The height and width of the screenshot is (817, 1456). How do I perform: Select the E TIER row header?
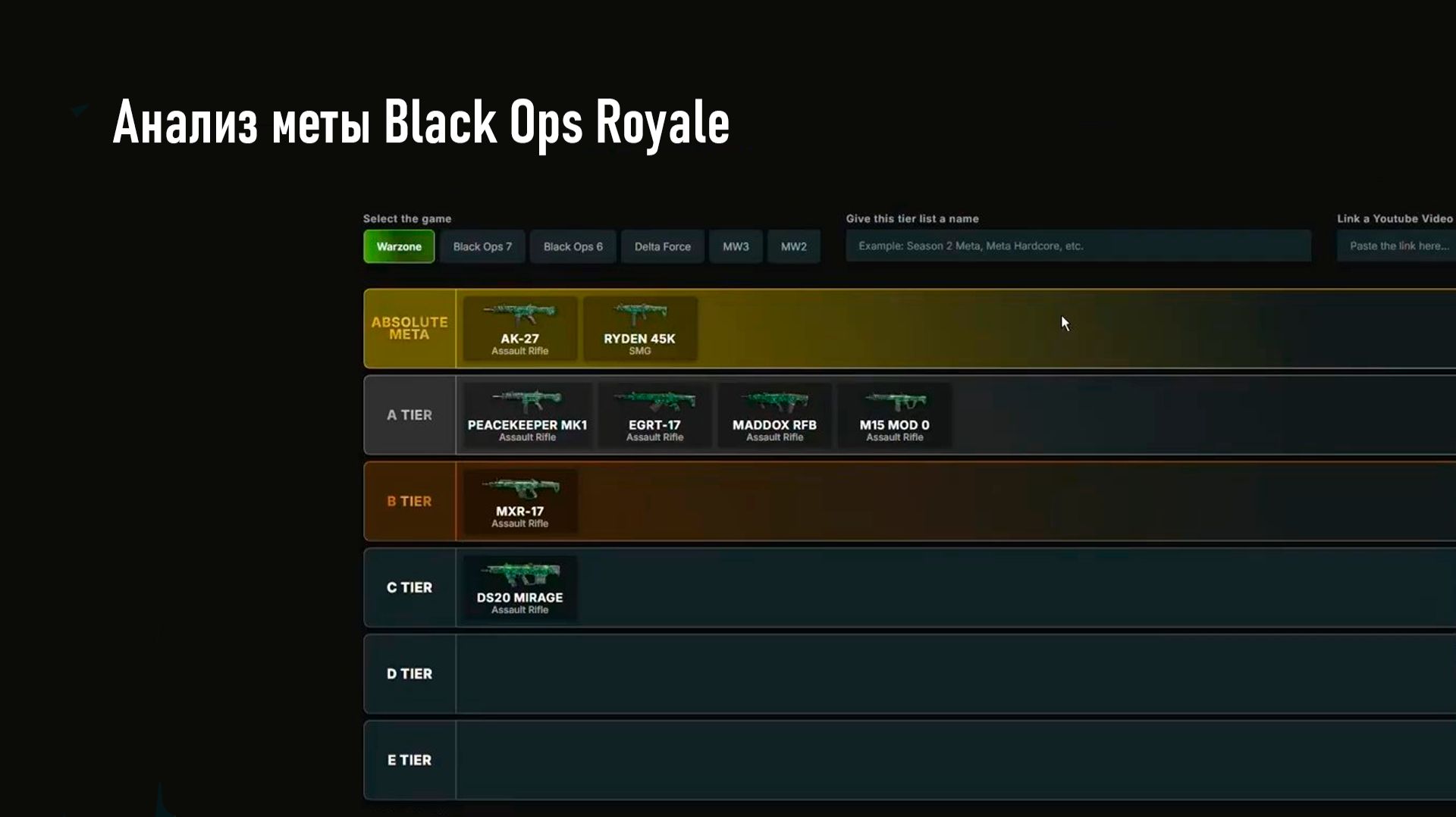tap(409, 760)
